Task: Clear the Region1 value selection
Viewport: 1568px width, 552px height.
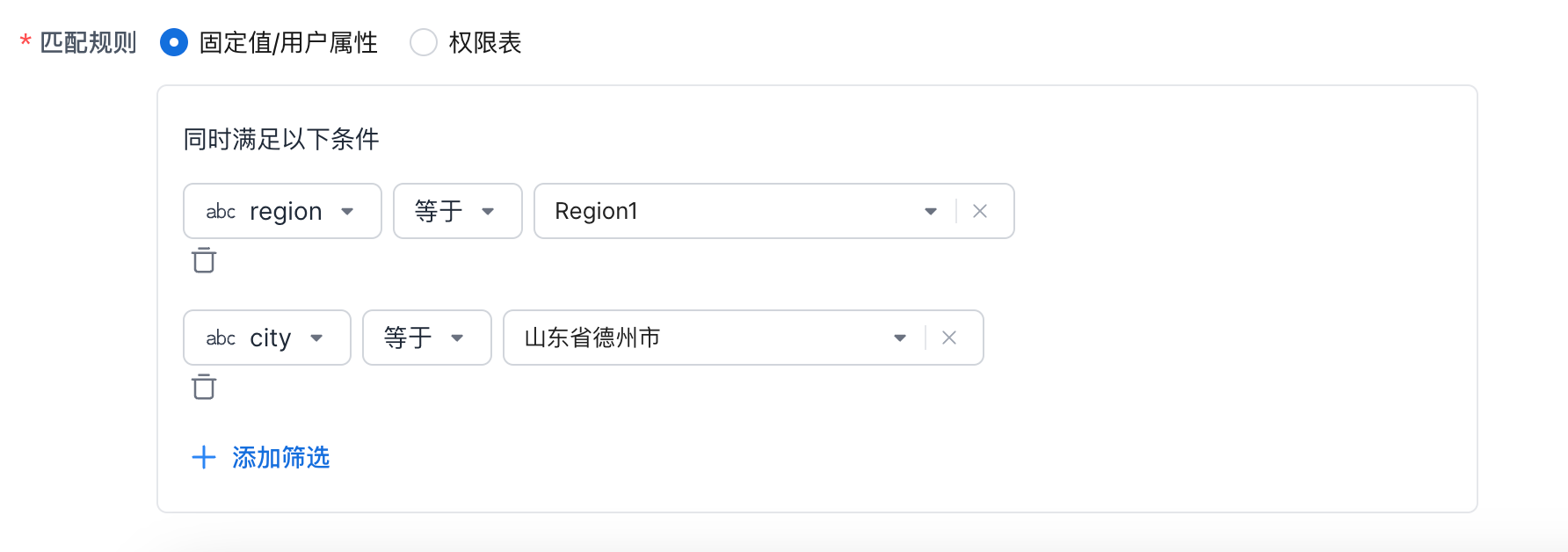Action: [980, 211]
